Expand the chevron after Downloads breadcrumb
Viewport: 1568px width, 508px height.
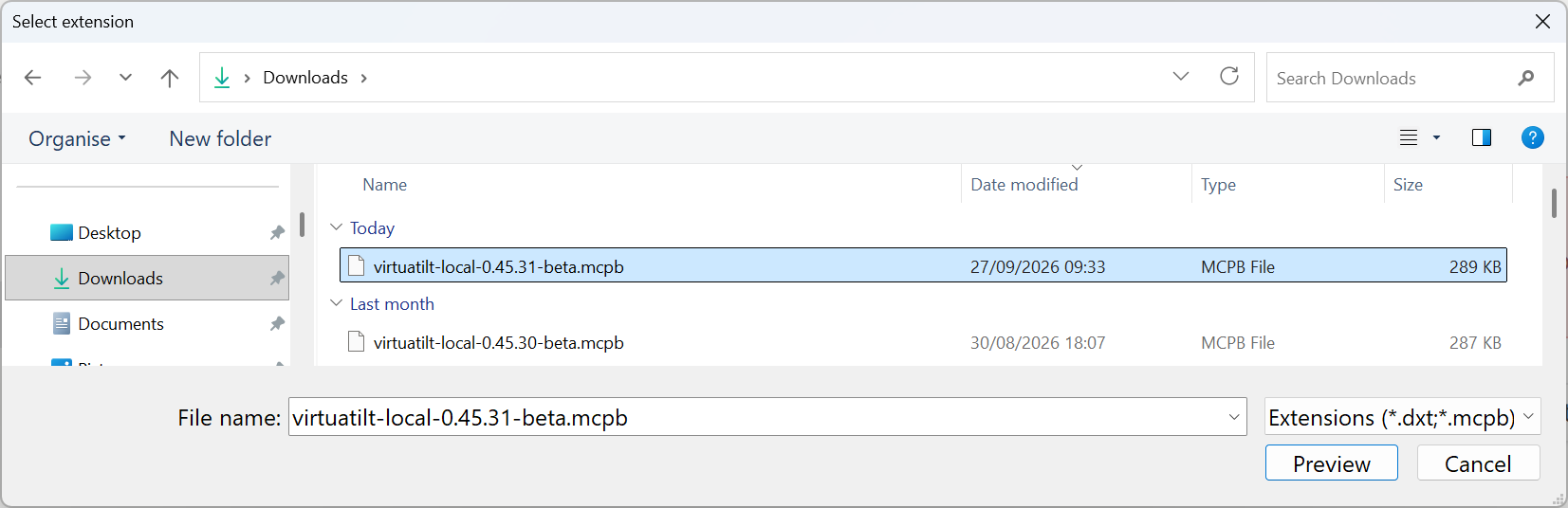[x=363, y=78]
